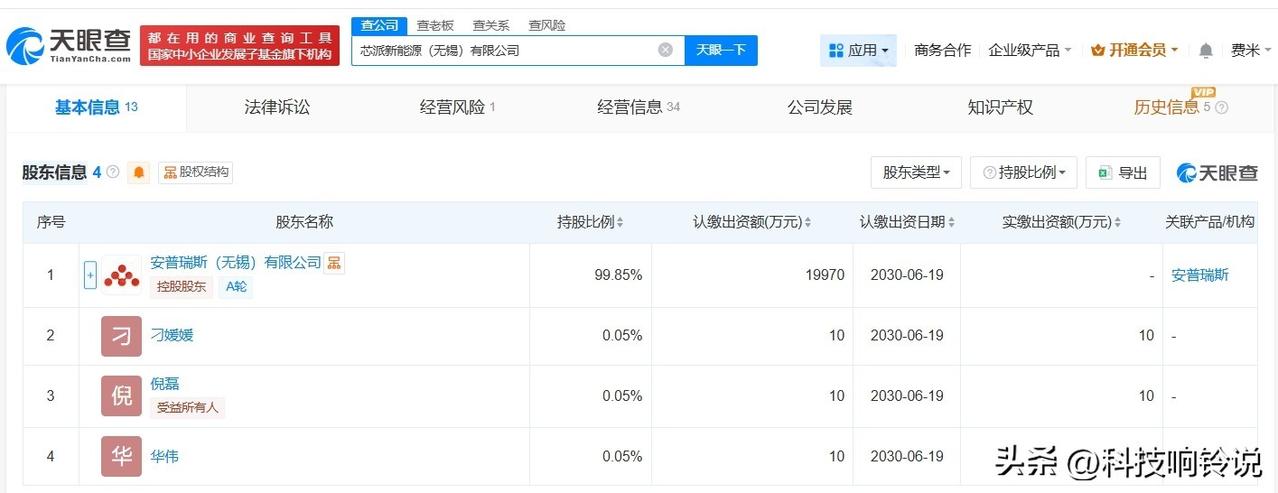Select the 查老板 search tab
The image size is (1278, 493).
pos(435,25)
